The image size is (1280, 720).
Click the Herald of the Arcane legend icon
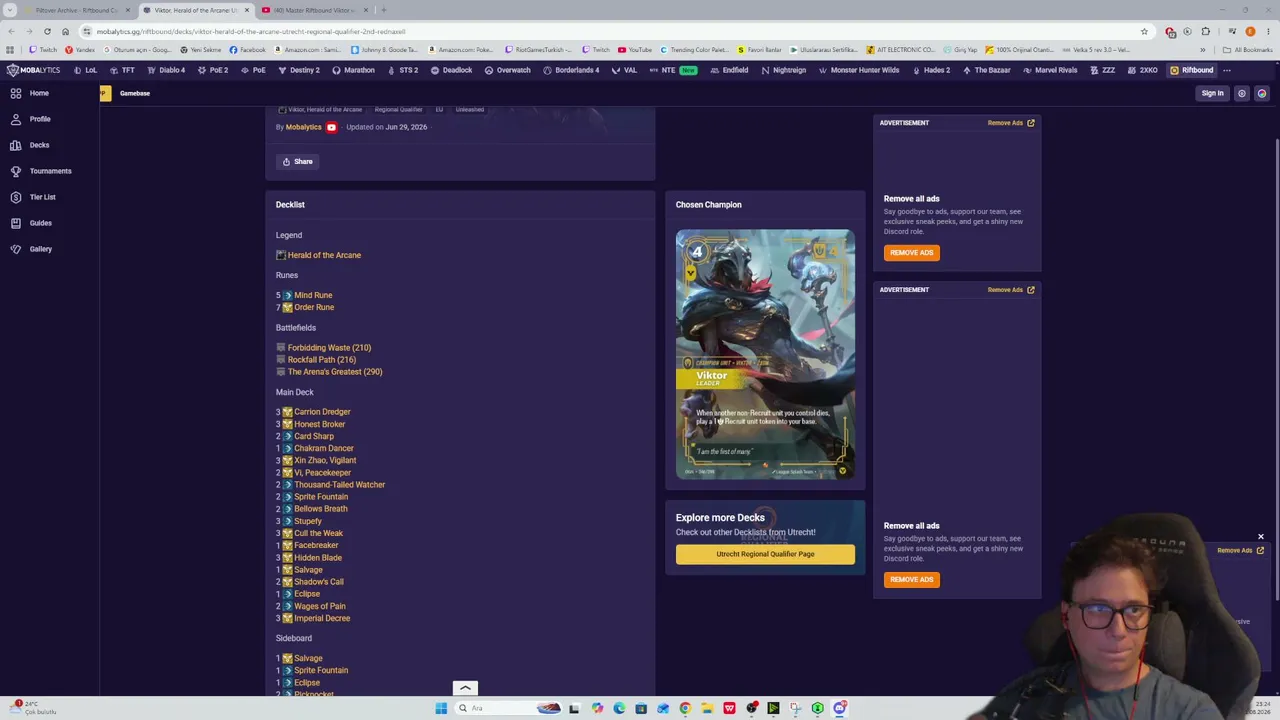coord(281,255)
